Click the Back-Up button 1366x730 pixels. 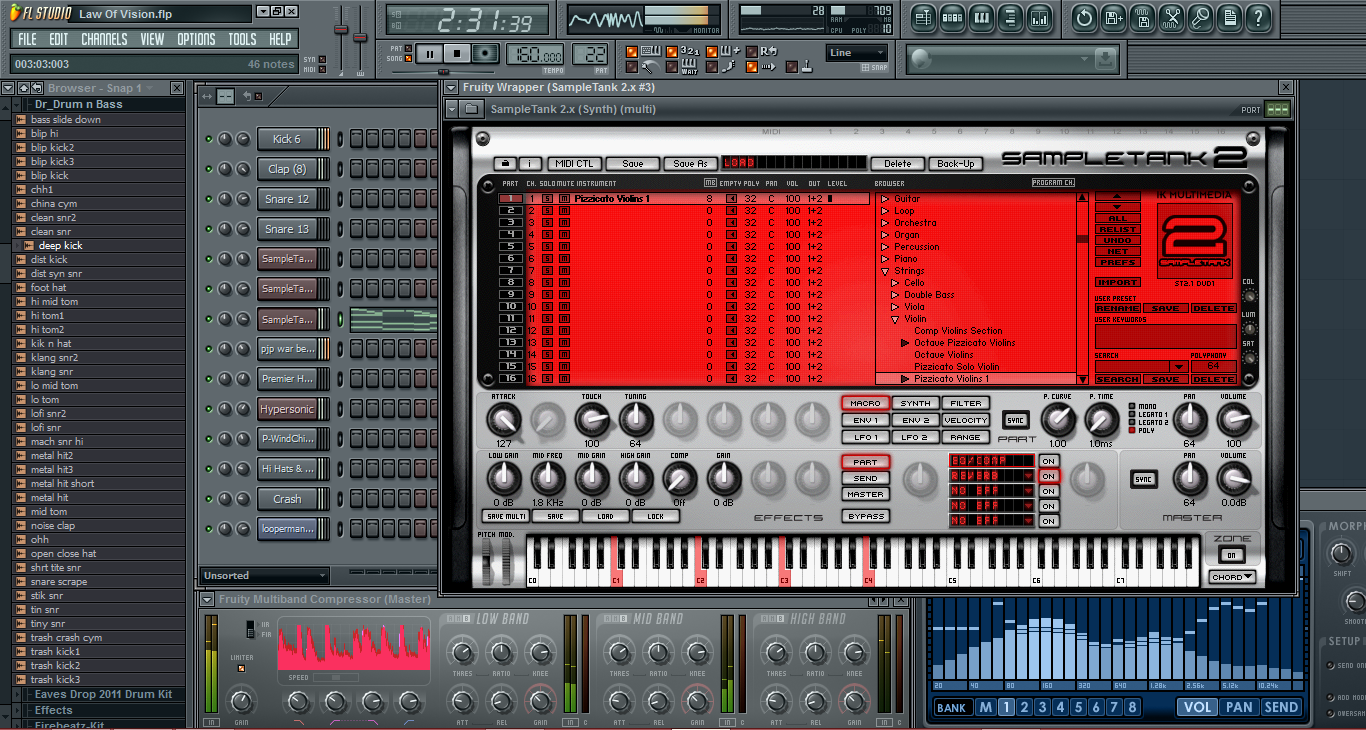[x=955, y=163]
